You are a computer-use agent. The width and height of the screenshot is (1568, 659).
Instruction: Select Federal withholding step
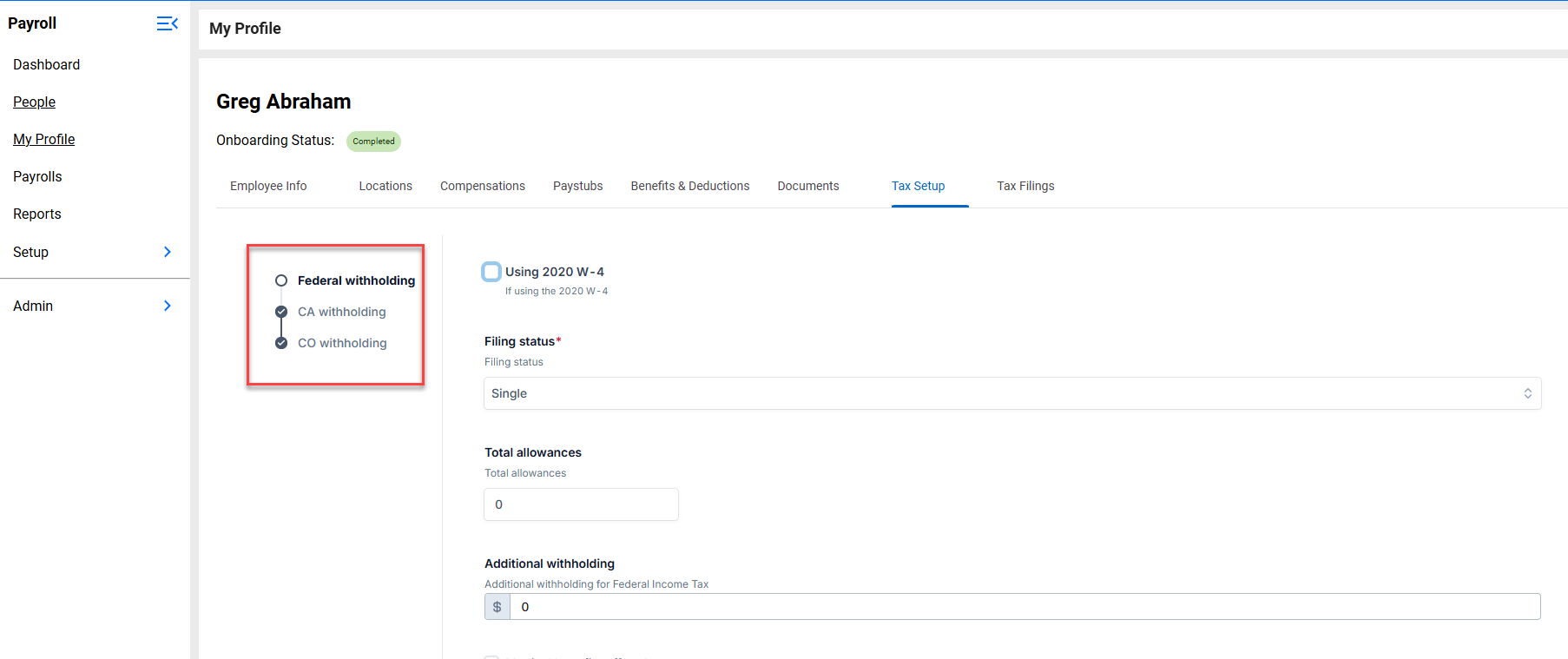point(356,280)
